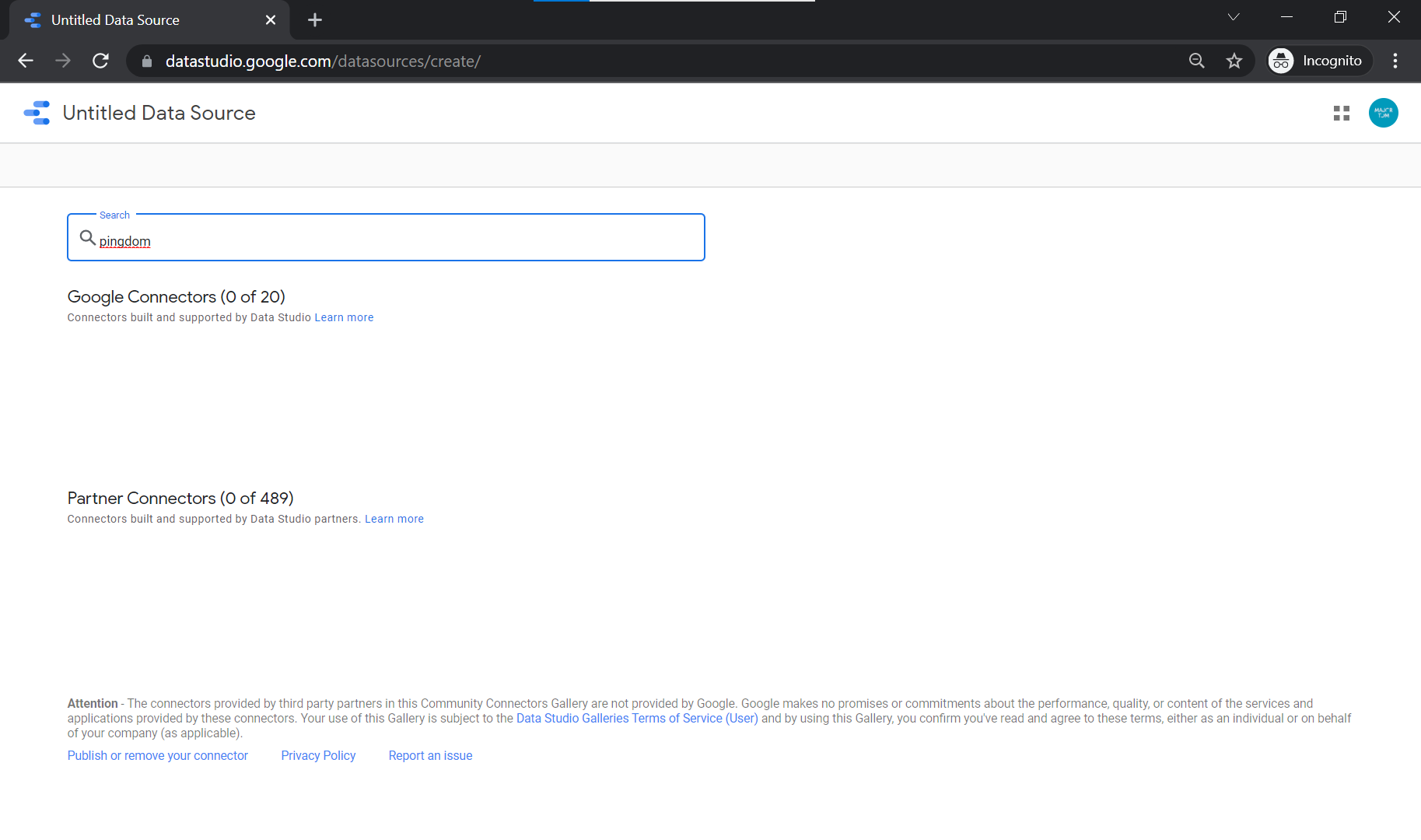1421x840 pixels.
Task: Go back to the previous page
Action: (x=26, y=61)
